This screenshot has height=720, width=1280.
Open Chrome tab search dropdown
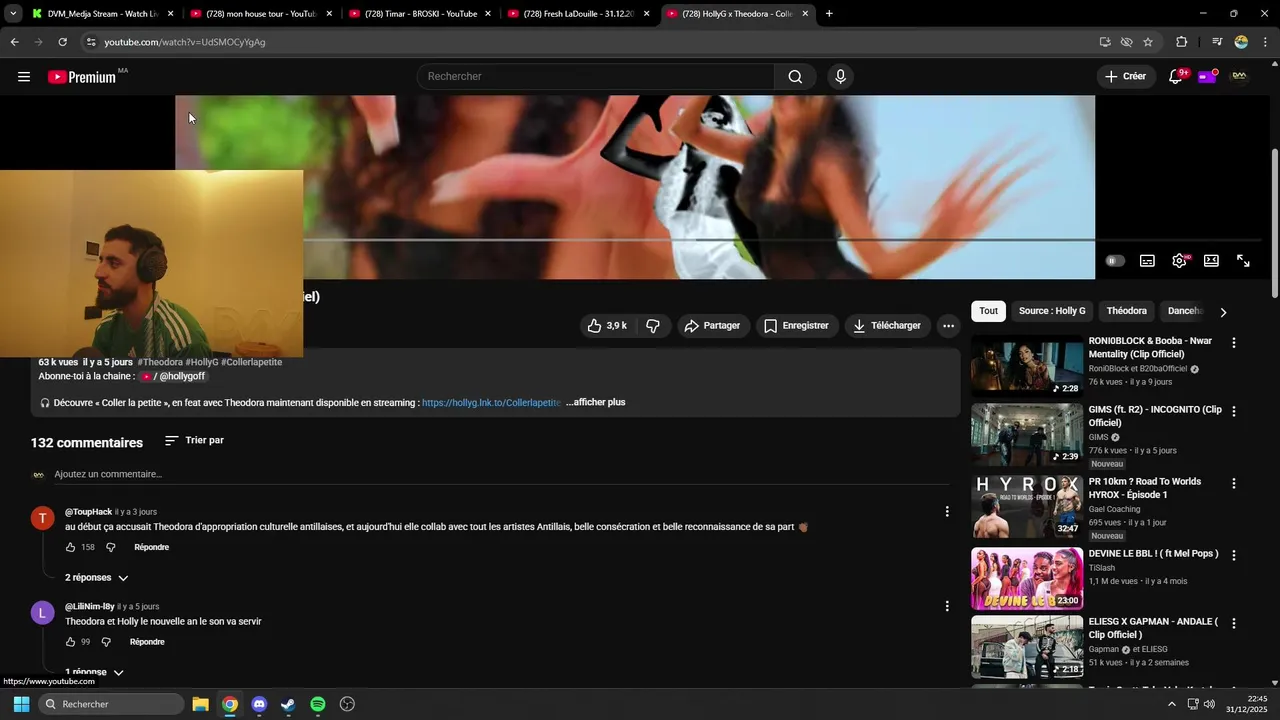13,14
